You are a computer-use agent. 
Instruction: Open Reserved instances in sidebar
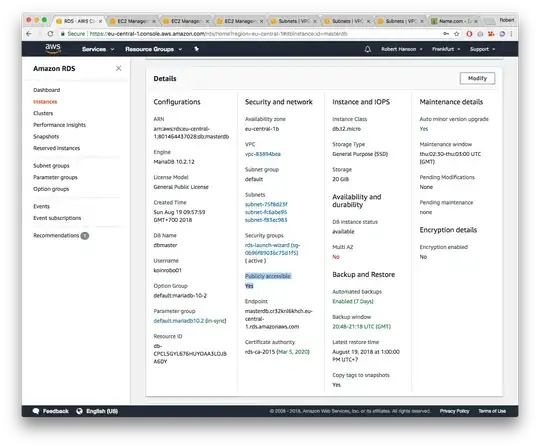(x=56, y=148)
